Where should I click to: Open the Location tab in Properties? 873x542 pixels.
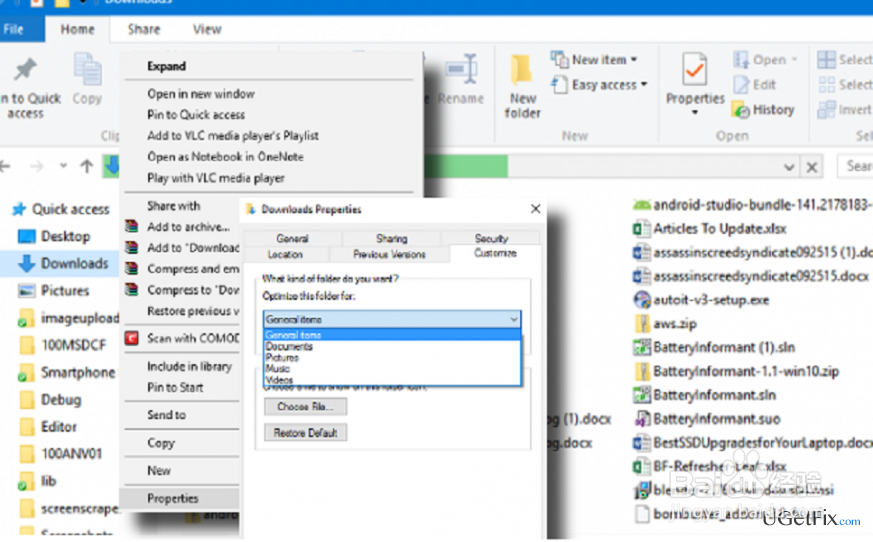285,255
